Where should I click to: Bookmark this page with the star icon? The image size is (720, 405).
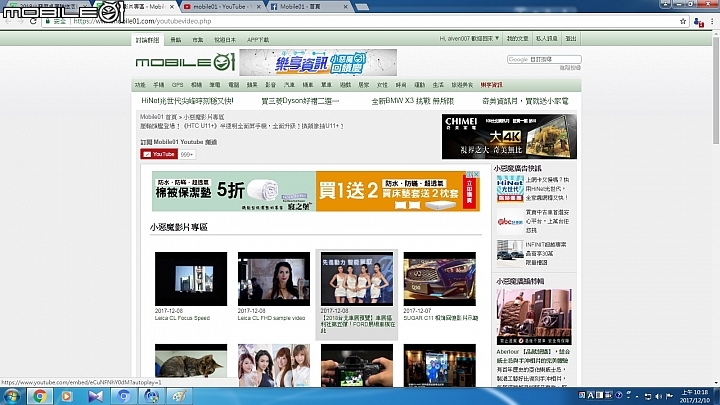click(x=683, y=21)
